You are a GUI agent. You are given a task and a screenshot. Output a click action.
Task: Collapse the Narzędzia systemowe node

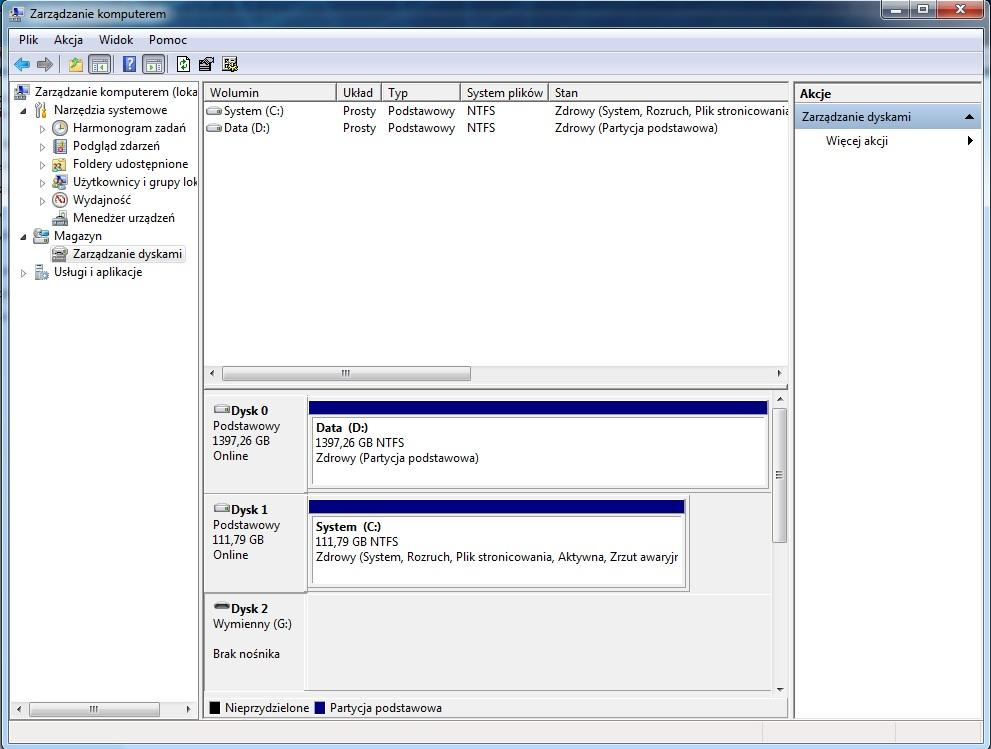coord(23,111)
